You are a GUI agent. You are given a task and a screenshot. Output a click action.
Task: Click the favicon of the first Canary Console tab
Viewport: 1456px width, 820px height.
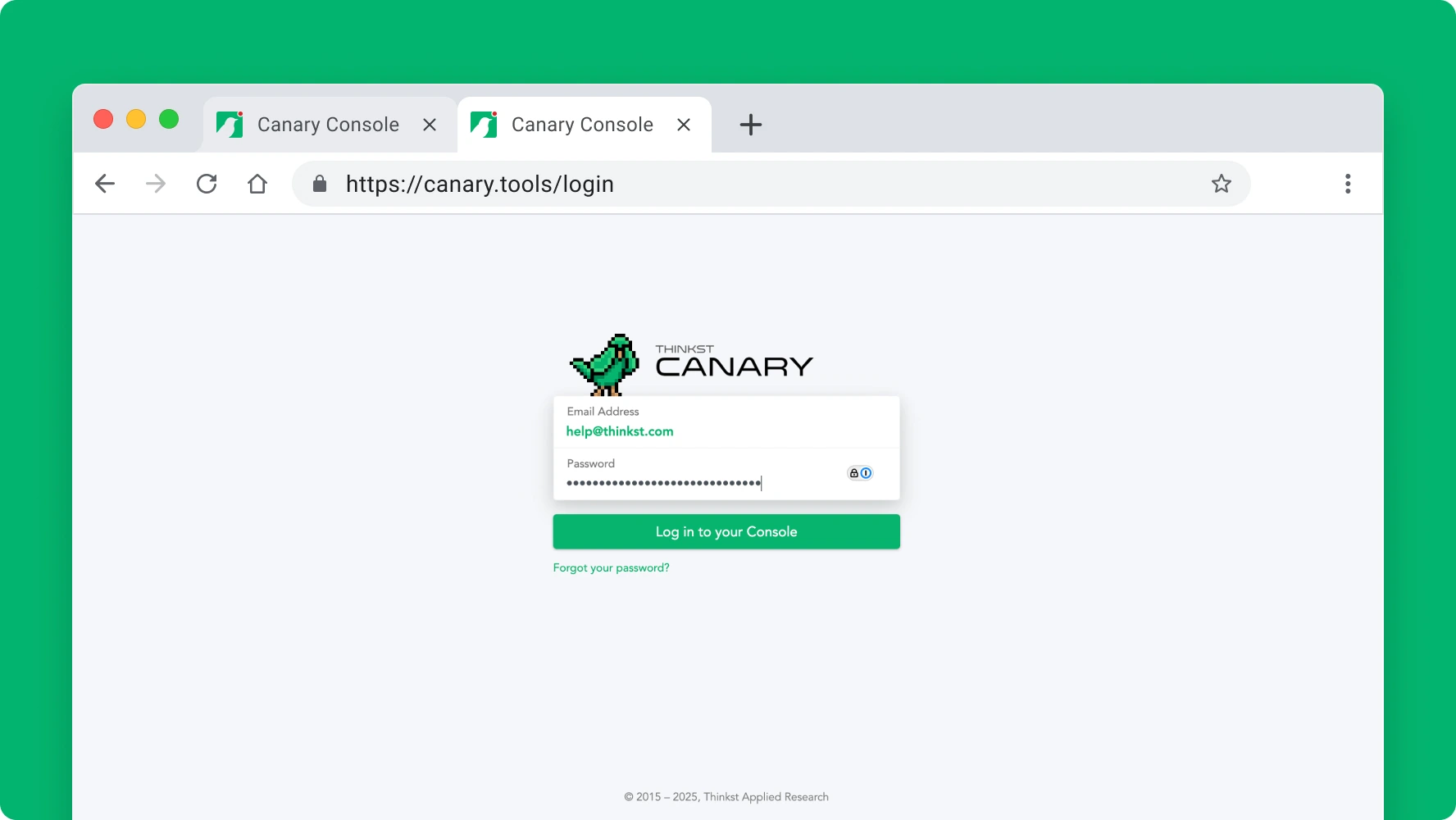coord(230,125)
